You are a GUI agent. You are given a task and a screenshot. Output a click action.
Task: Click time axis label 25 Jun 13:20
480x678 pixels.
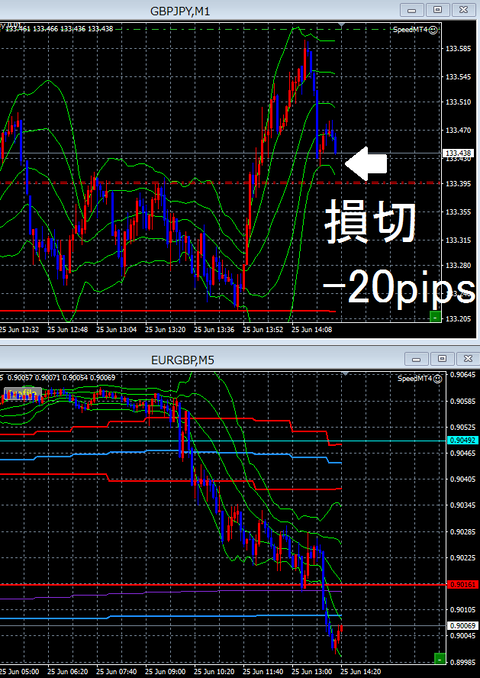click(x=165, y=329)
